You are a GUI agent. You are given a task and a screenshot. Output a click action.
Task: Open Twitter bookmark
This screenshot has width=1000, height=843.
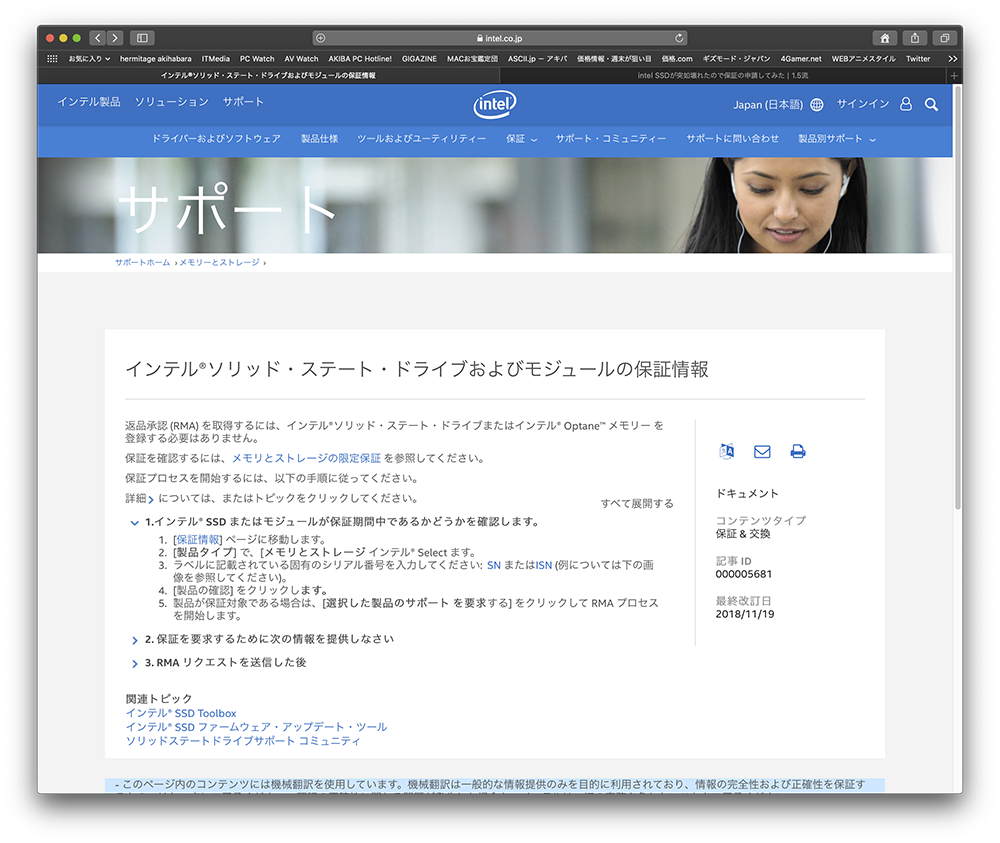point(918,59)
